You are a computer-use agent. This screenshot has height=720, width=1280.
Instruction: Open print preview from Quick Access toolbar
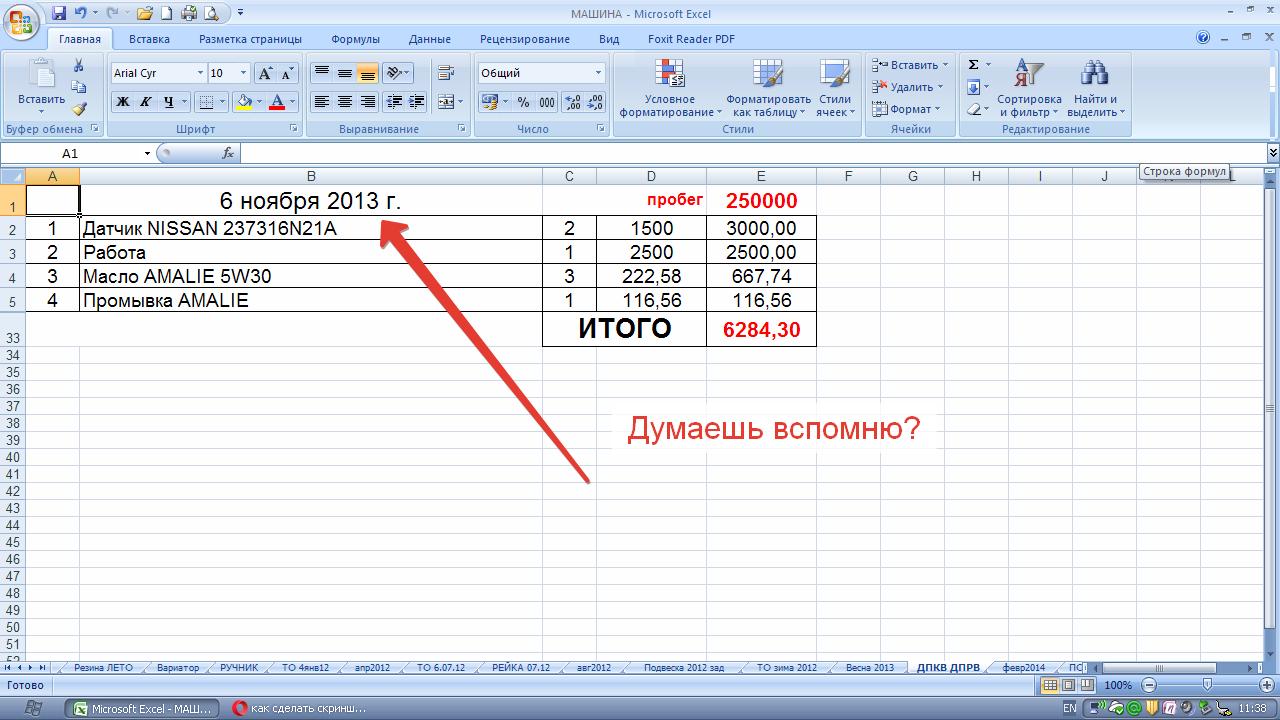click(211, 13)
